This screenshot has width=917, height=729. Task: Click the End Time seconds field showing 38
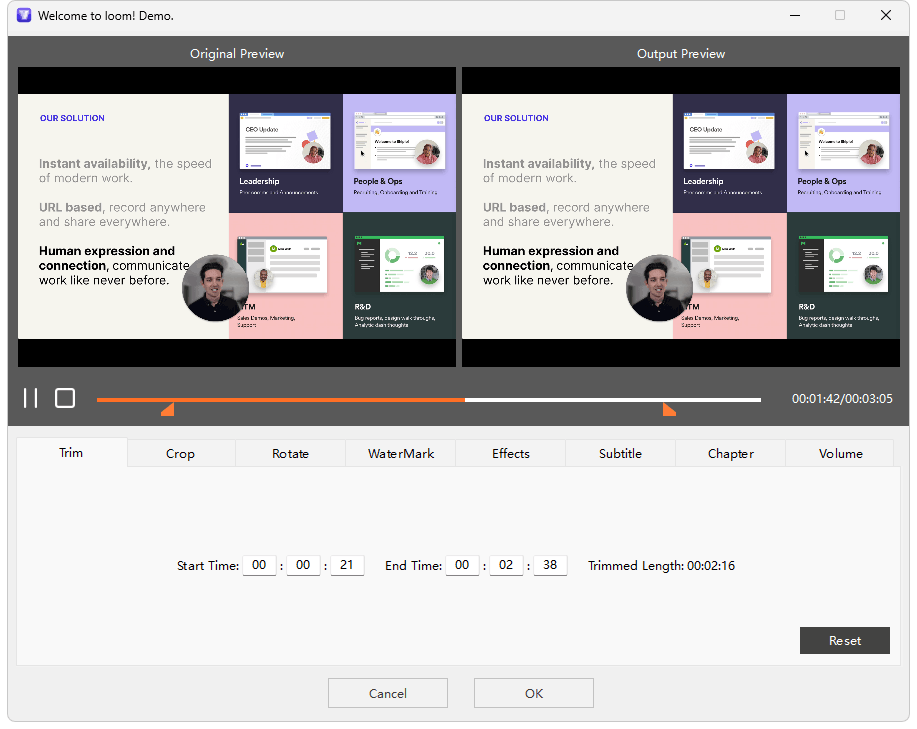(550, 565)
